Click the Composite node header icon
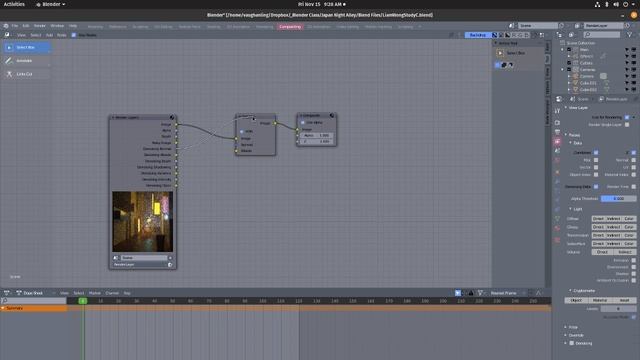This screenshot has width=640, height=360. pyautogui.click(x=332, y=116)
